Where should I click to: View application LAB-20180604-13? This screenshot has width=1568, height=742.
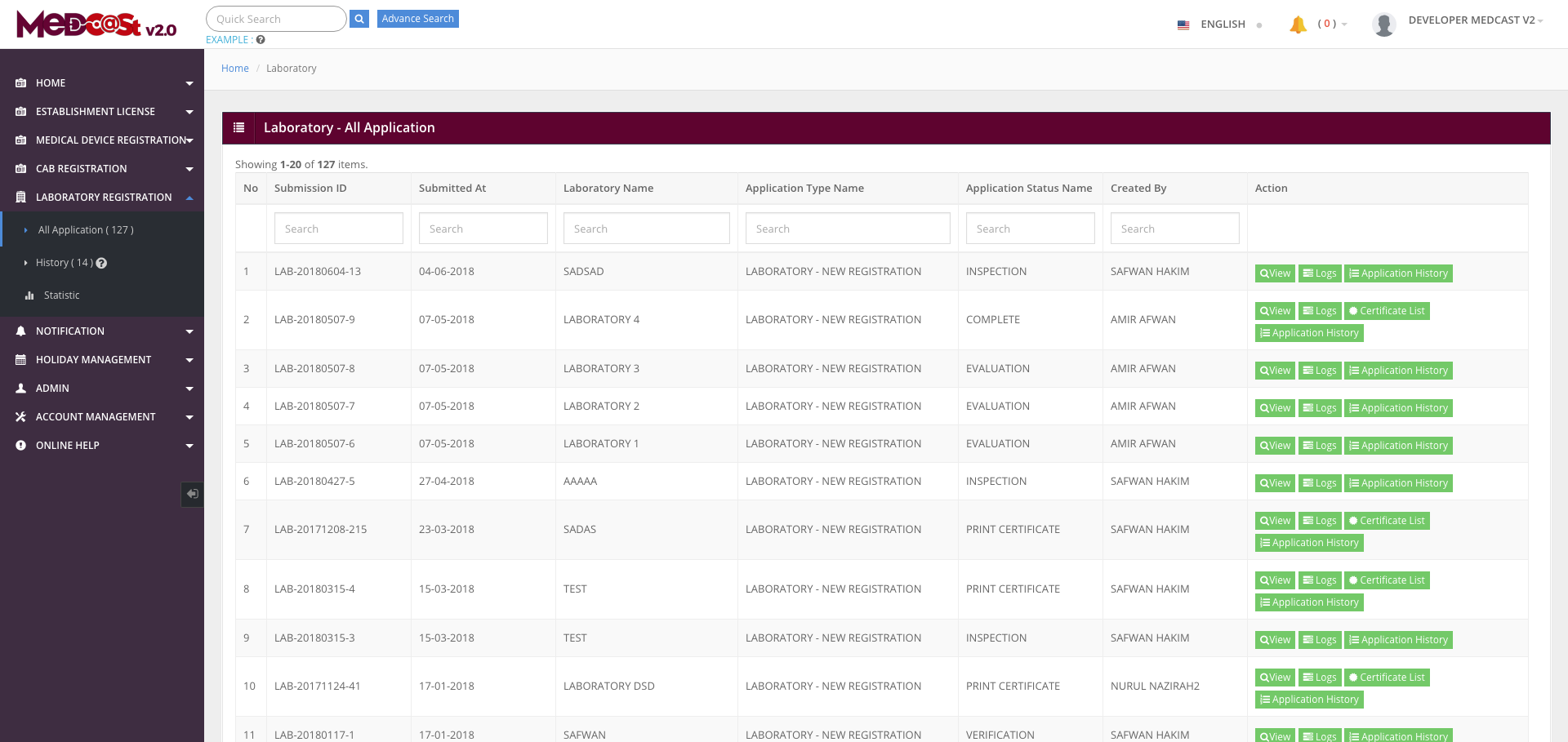[x=1274, y=273]
